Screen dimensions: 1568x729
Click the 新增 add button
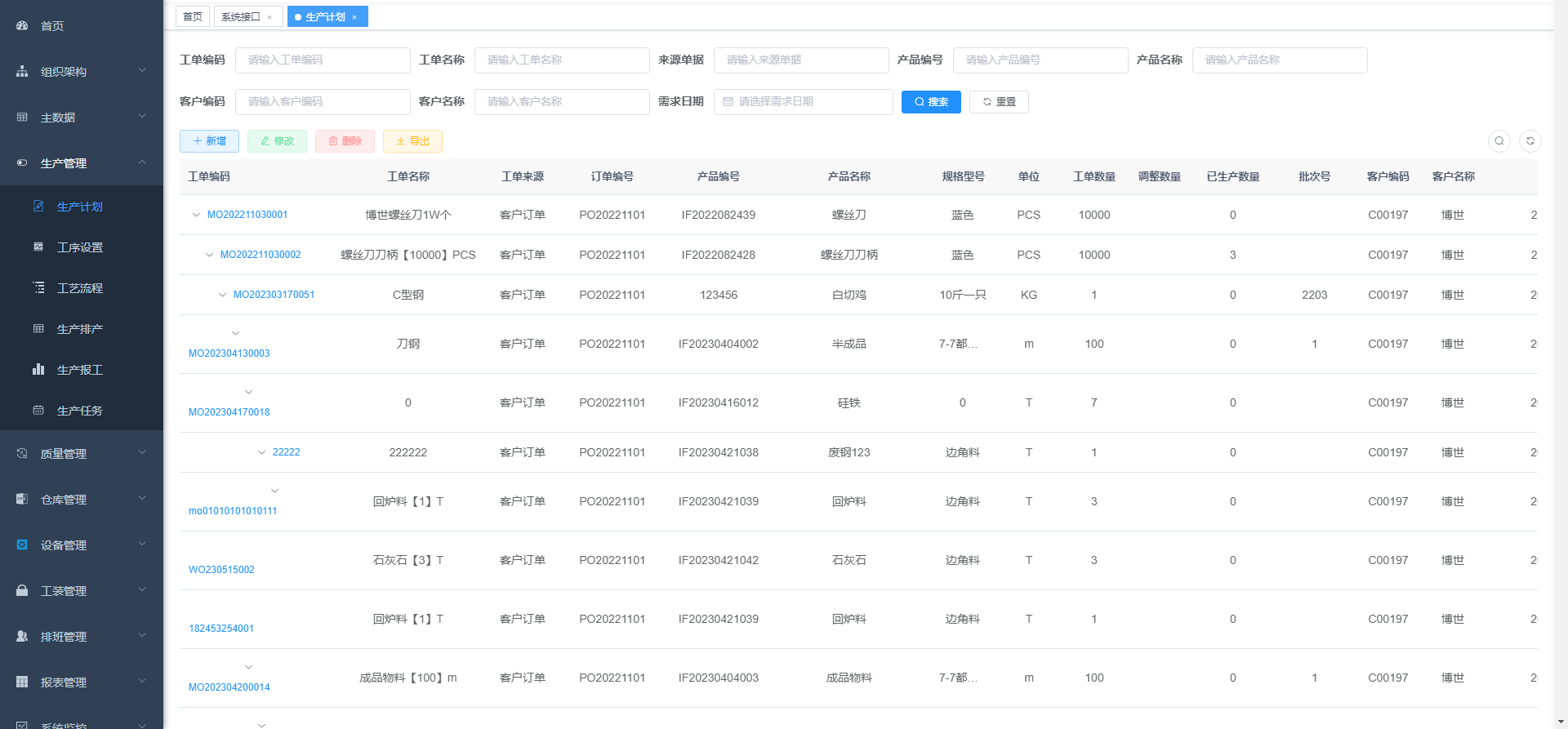click(x=209, y=141)
